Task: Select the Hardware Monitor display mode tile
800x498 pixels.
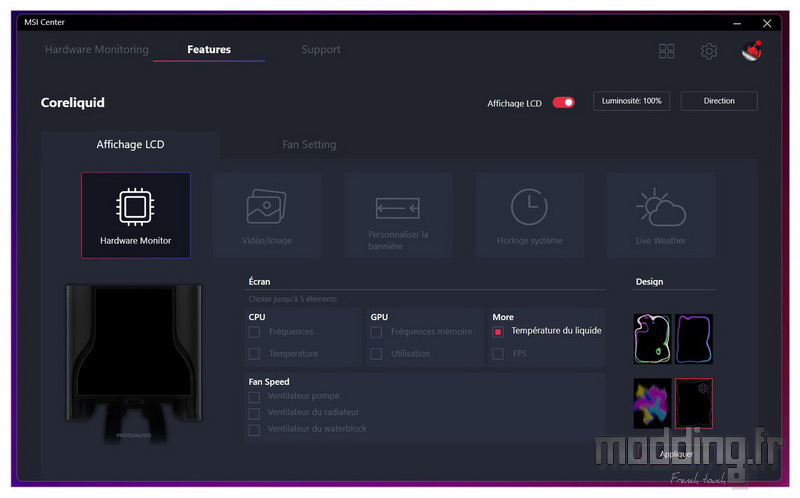Action: click(x=136, y=215)
